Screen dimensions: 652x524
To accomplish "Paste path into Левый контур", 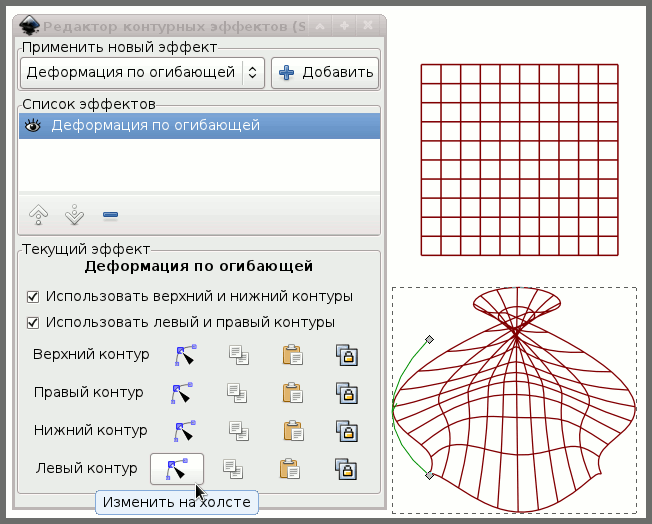I will (x=293, y=468).
